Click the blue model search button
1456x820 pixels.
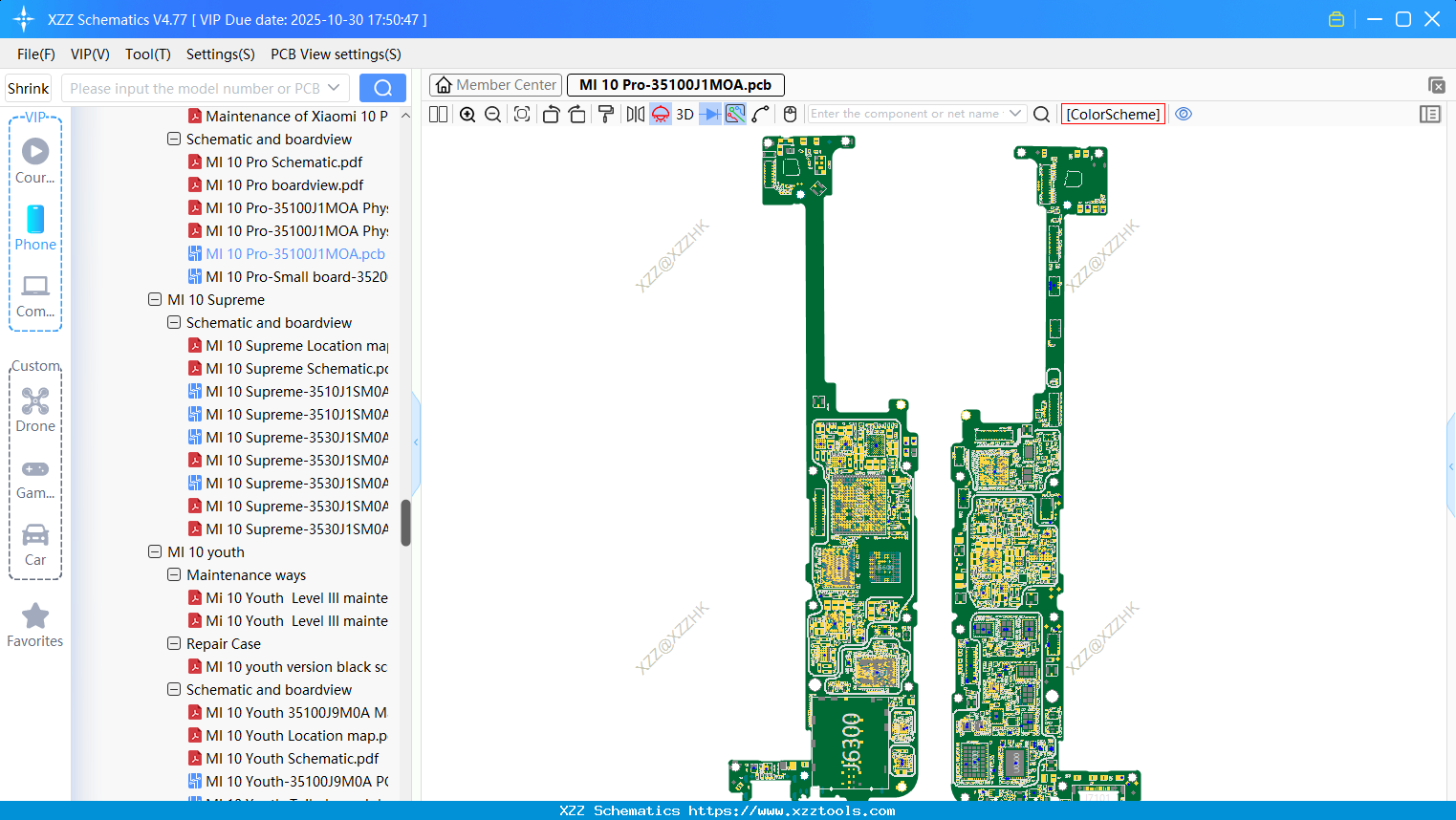click(x=382, y=88)
